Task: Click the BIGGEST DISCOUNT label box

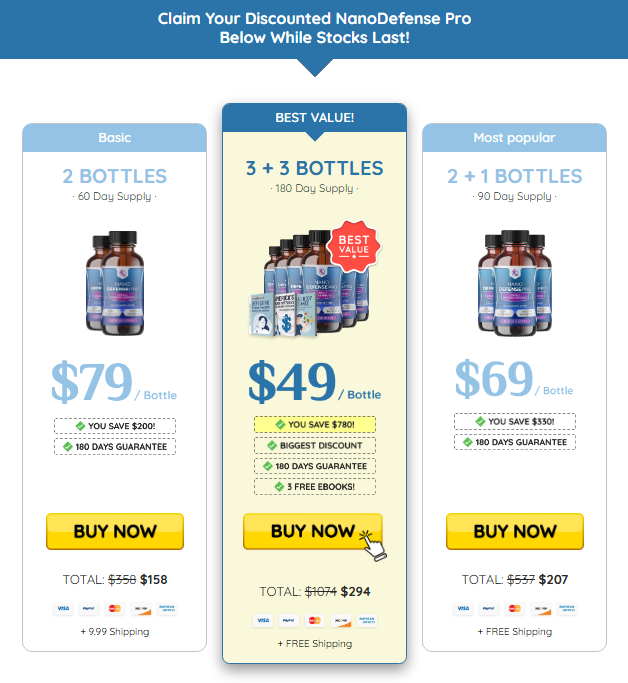Action: pos(315,445)
